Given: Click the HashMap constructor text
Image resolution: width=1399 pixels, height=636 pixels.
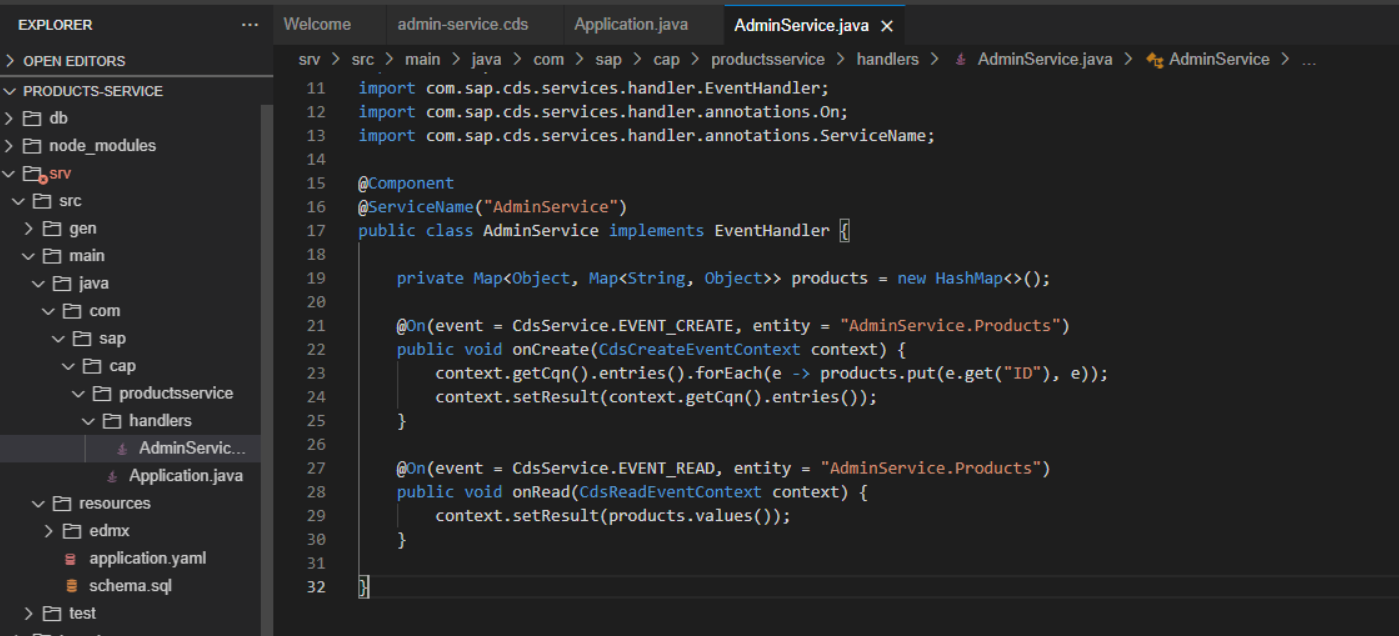Looking at the screenshot, I should pos(968,278).
